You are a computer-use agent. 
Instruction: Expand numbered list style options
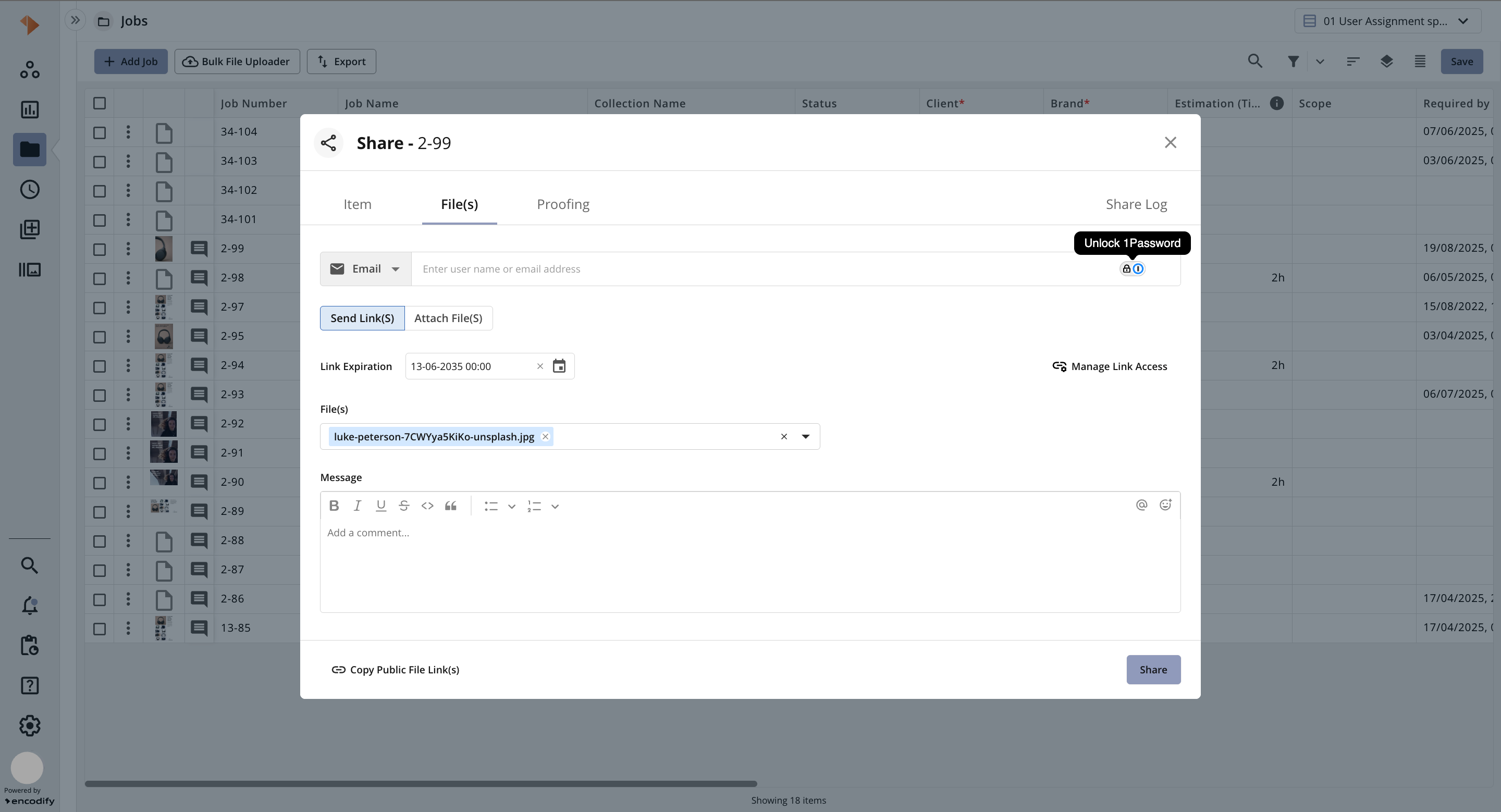555,506
